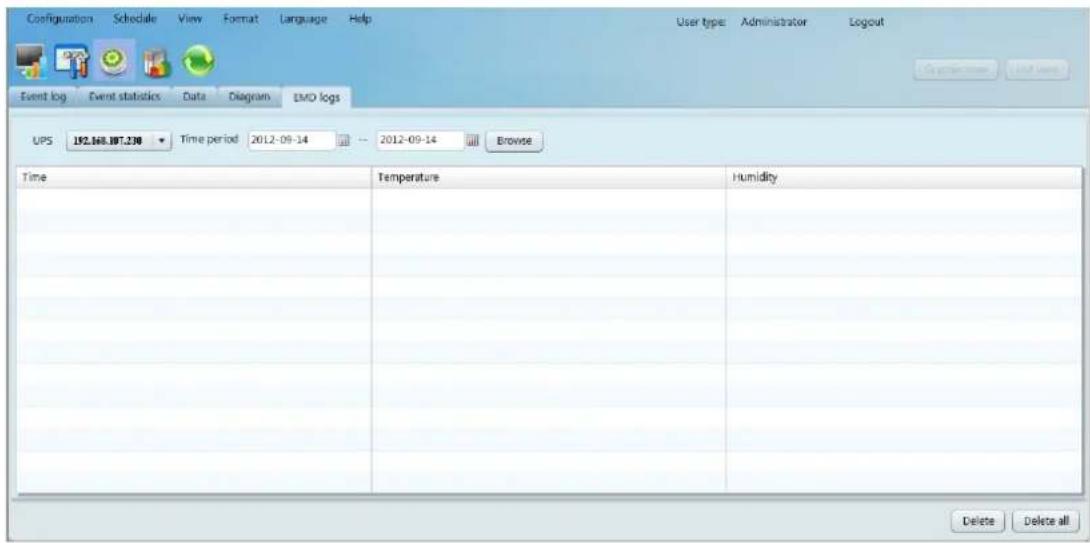Click the Temperature column header
Screen dimensions: 1090x543
548,178
